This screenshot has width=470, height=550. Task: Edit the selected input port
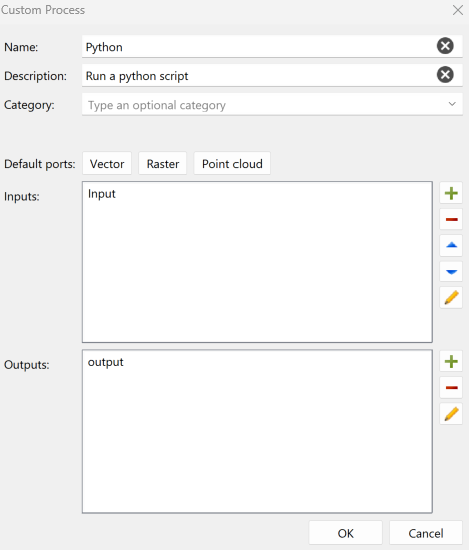coord(451,297)
